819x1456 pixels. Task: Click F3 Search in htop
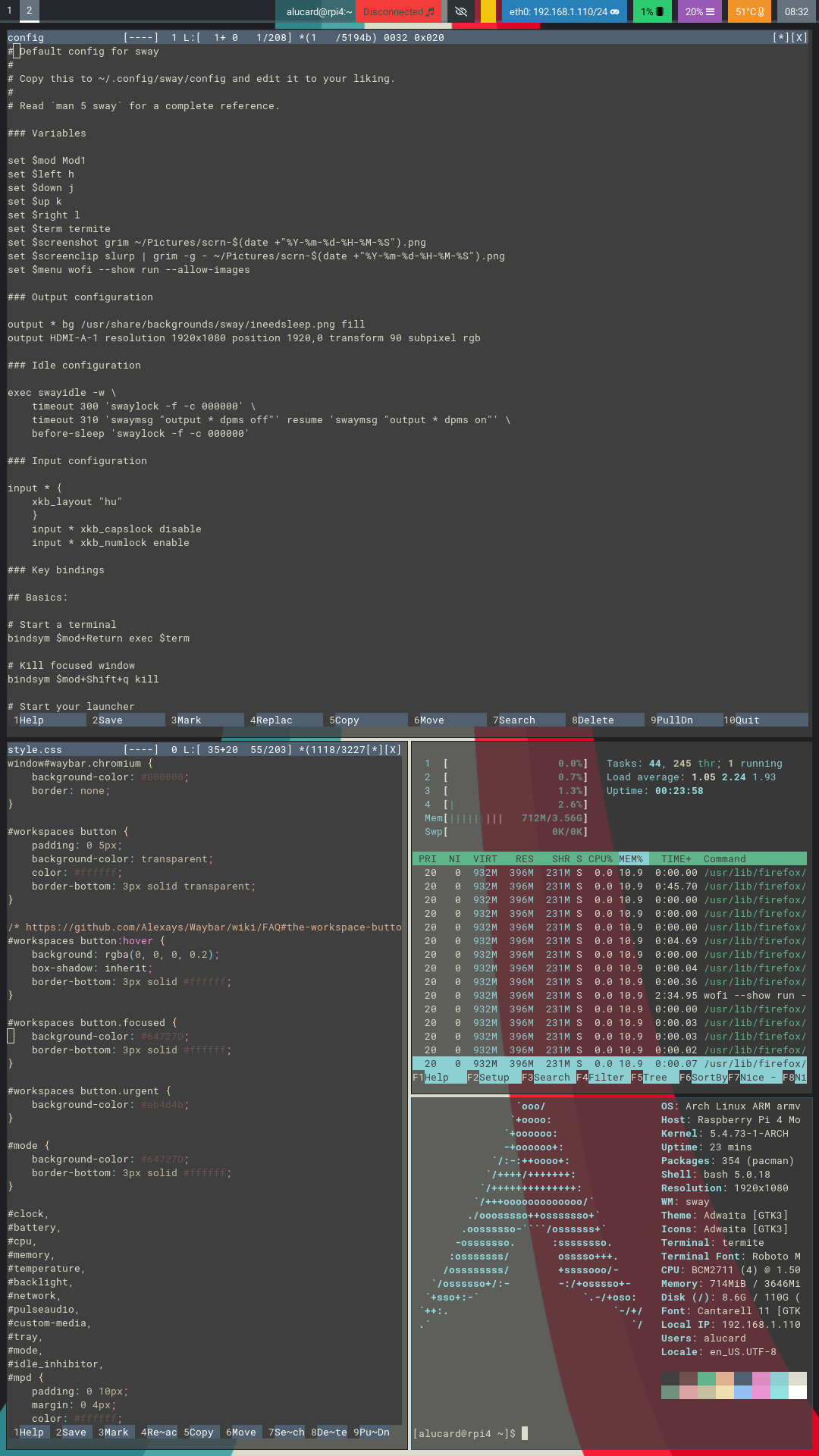tap(549, 1077)
